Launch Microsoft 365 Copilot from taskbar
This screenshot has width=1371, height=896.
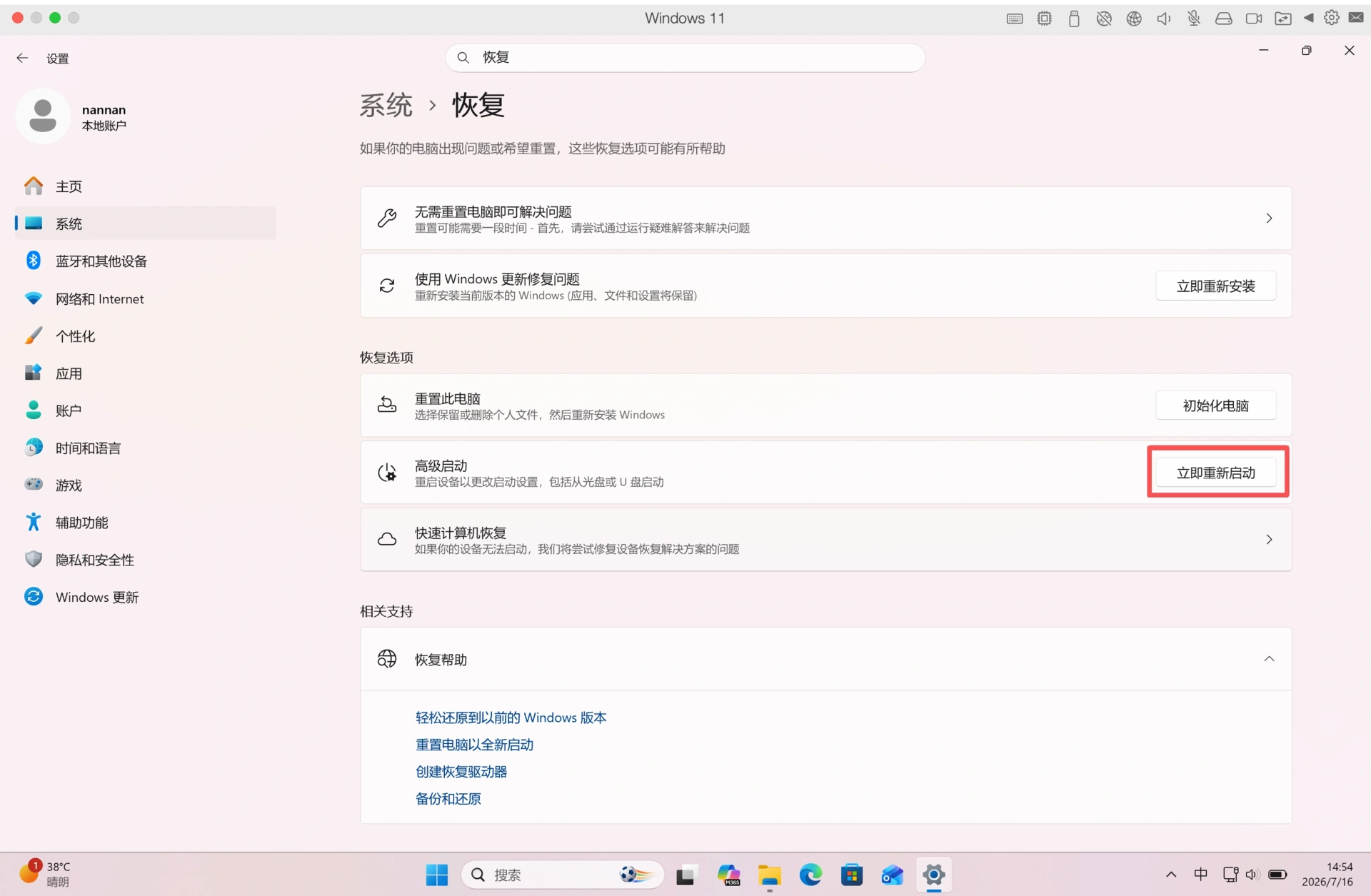pos(728,875)
